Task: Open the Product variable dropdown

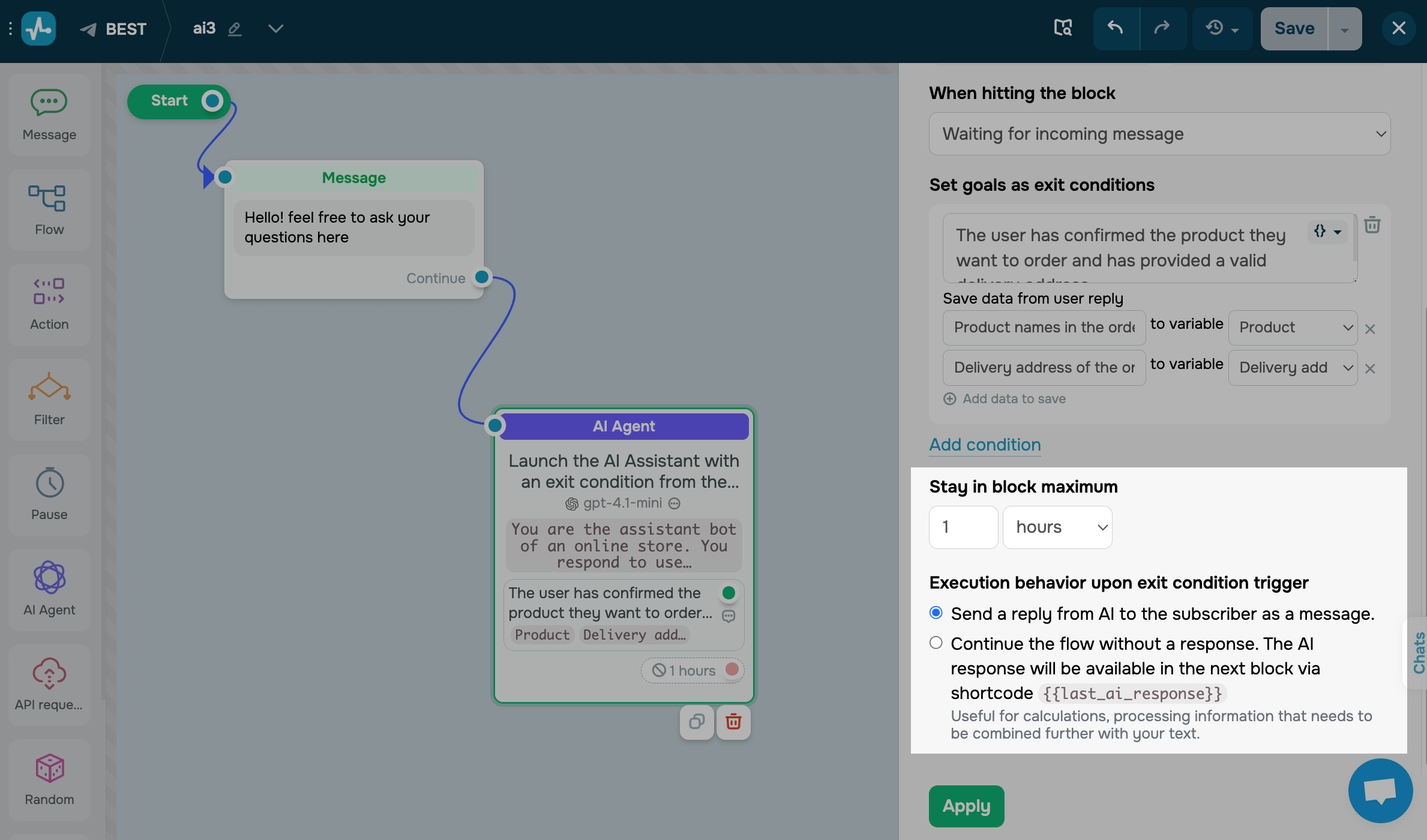Action: [x=1293, y=328]
